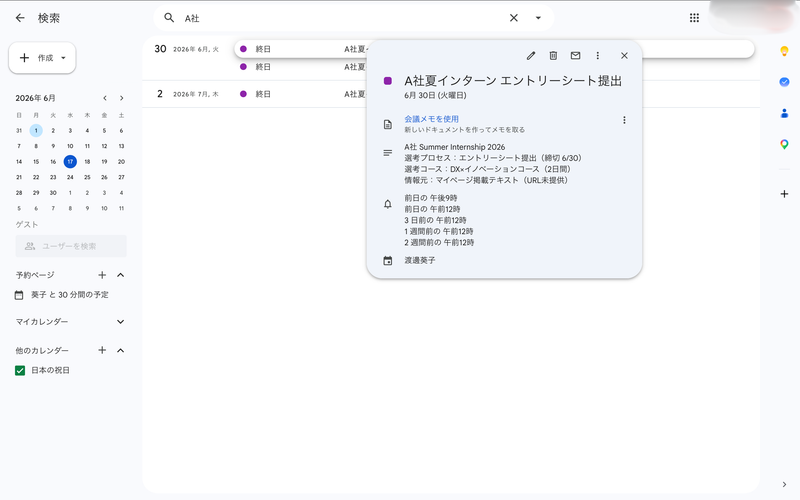
Task: Uncheck the 日本の祝日 calendar checkbox
Action: (20, 370)
